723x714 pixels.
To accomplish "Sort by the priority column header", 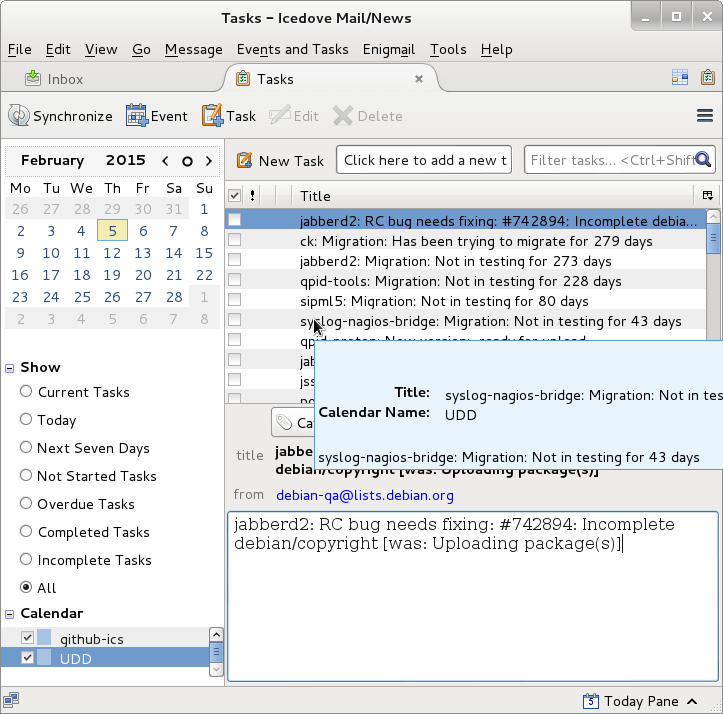I will [252, 196].
